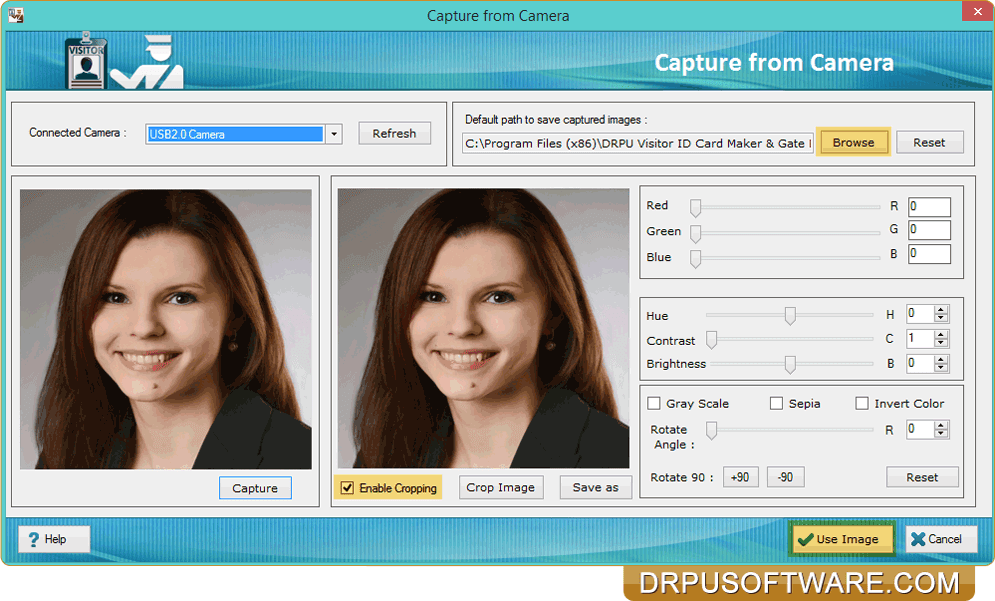
Task: Click the question mark icon on Help
Action: tap(34, 538)
